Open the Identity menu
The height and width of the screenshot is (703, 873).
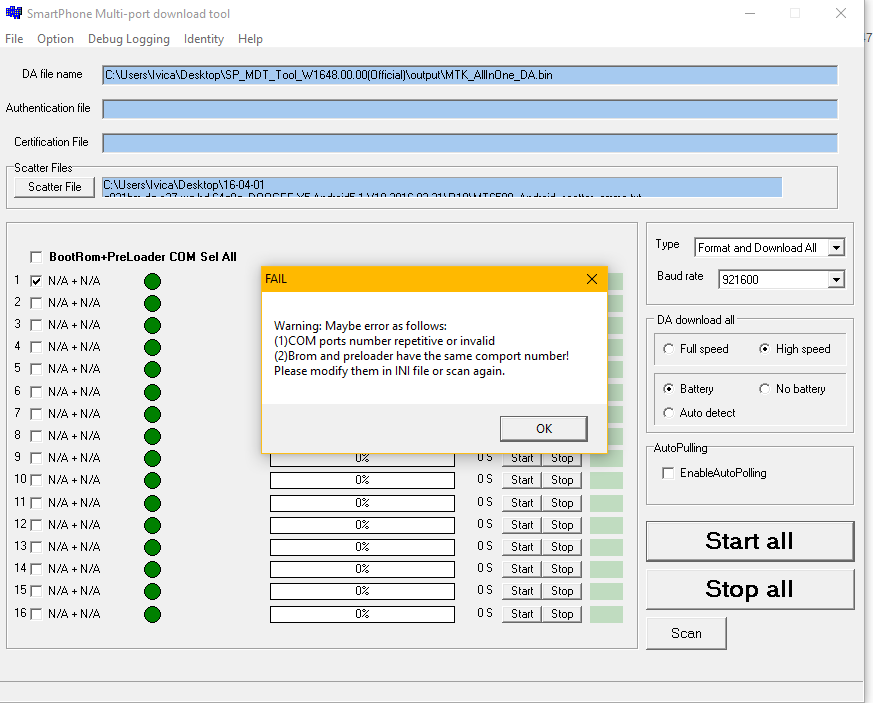(204, 39)
